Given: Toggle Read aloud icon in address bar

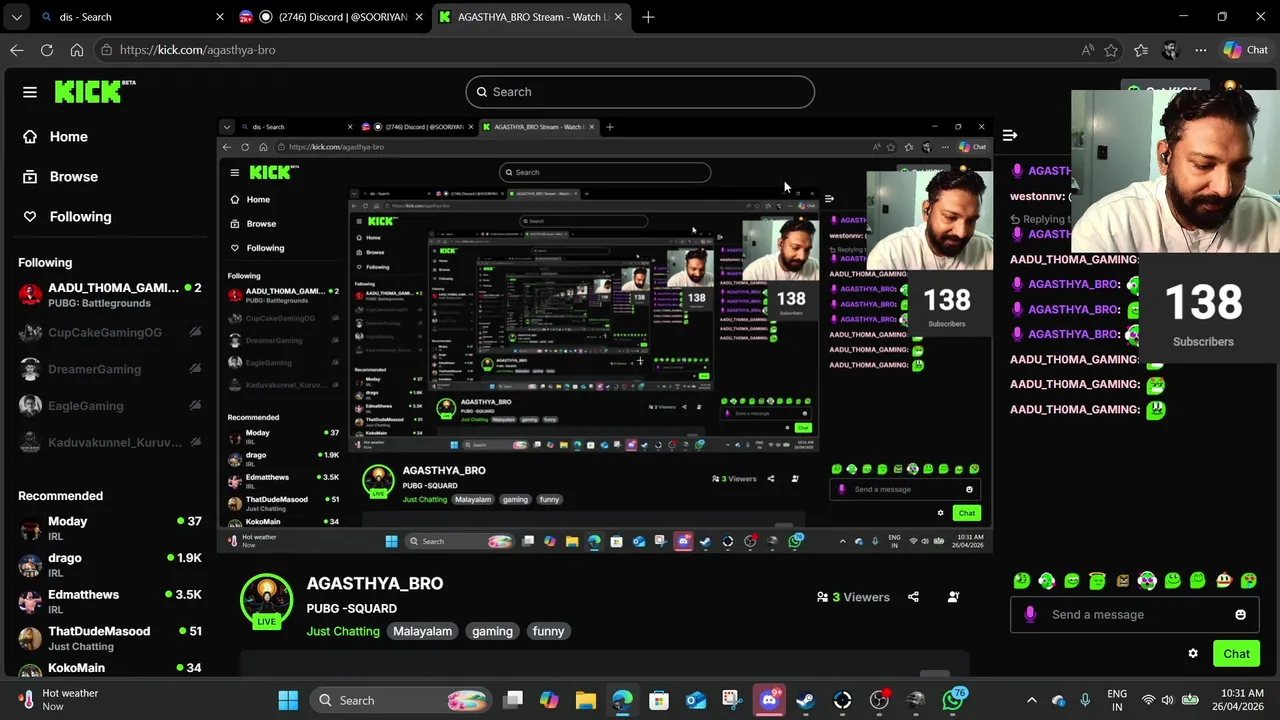Looking at the screenshot, I should coord(1088,50).
